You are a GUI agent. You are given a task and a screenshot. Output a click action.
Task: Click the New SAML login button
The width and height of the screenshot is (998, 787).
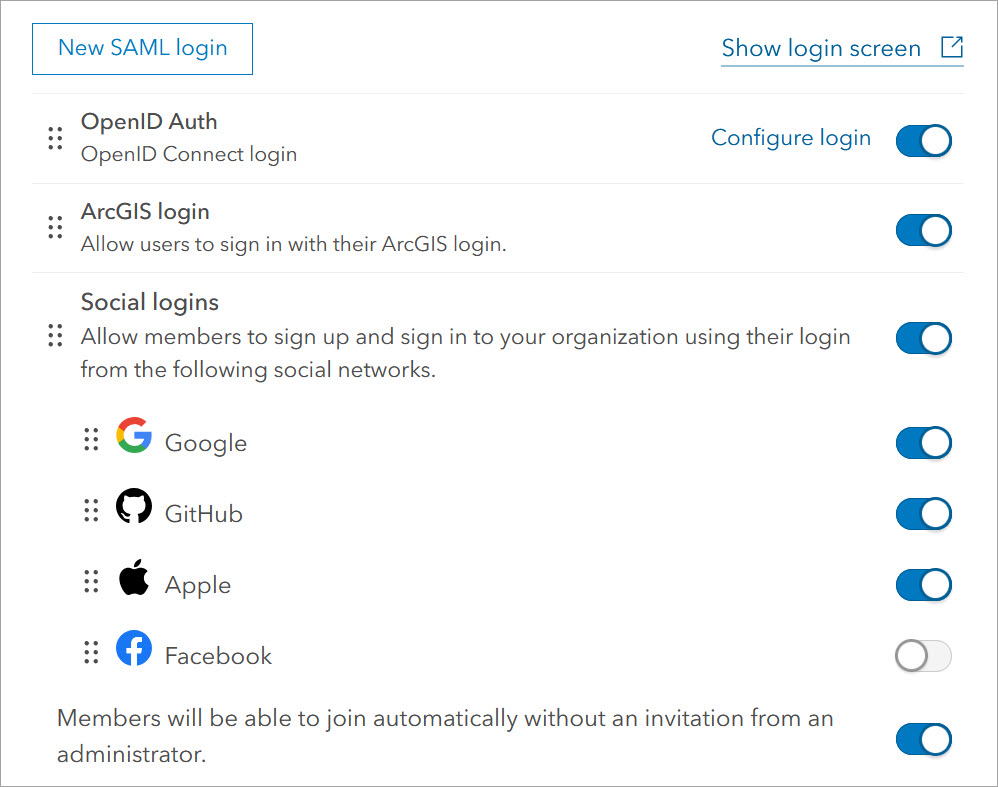142,48
